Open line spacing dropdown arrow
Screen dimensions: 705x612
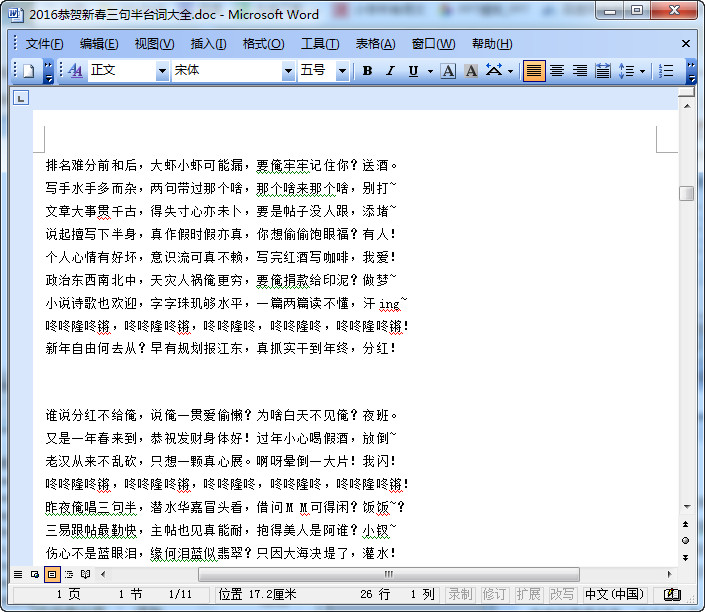pyautogui.click(x=642, y=71)
